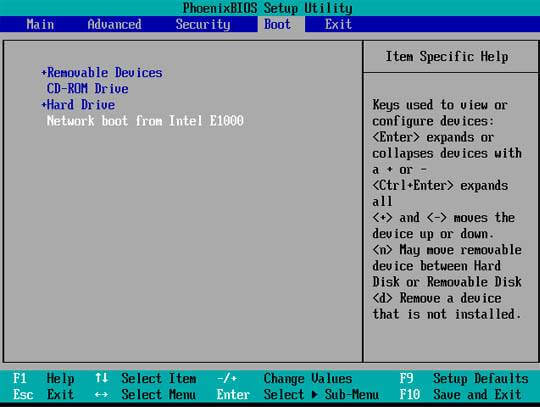Click the Item Specific Help heading
The height and width of the screenshot is (407, 540).
[447, 56]
